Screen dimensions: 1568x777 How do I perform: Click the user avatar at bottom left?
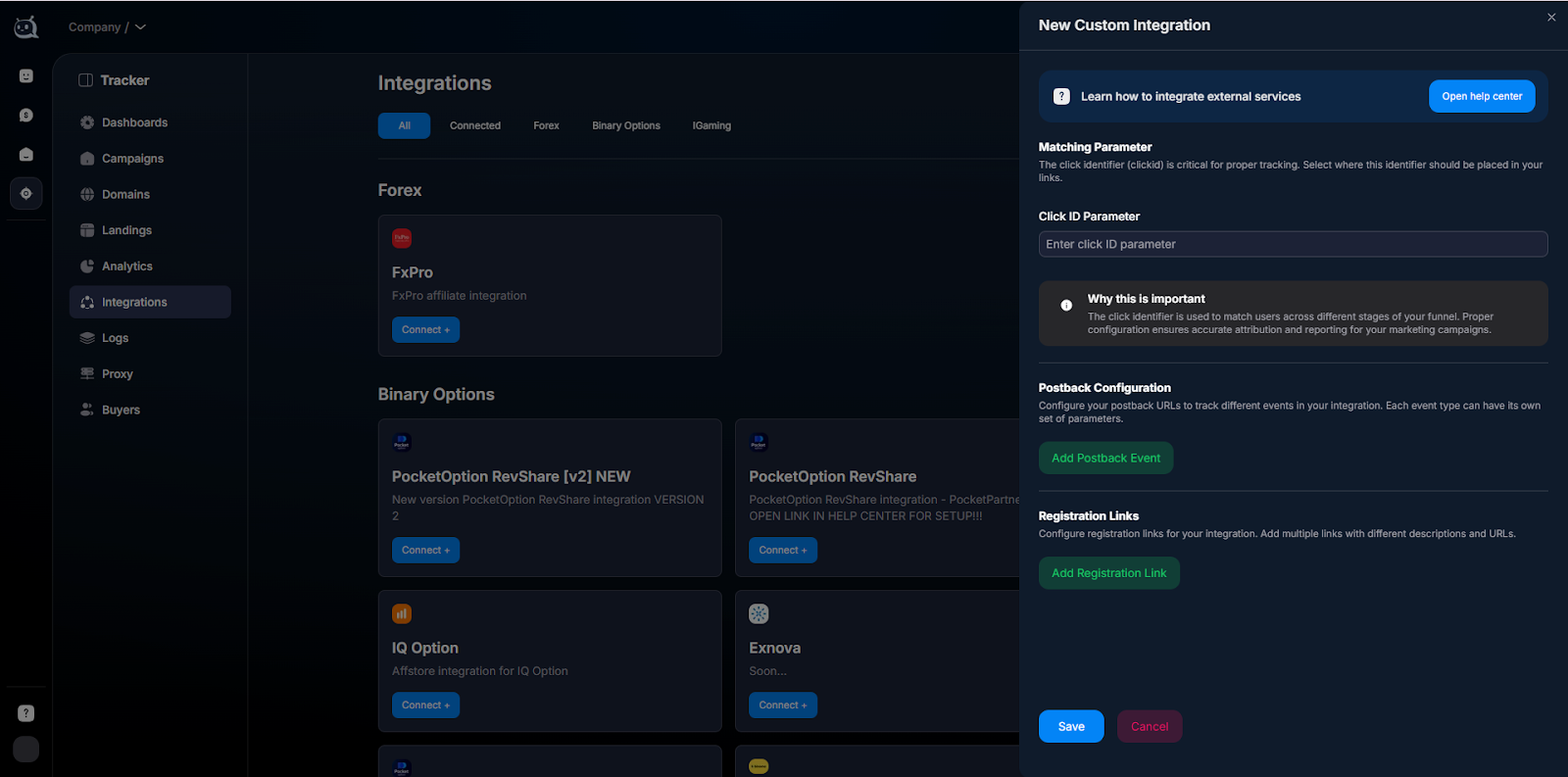pyautogui.click(x=26, y=750)
